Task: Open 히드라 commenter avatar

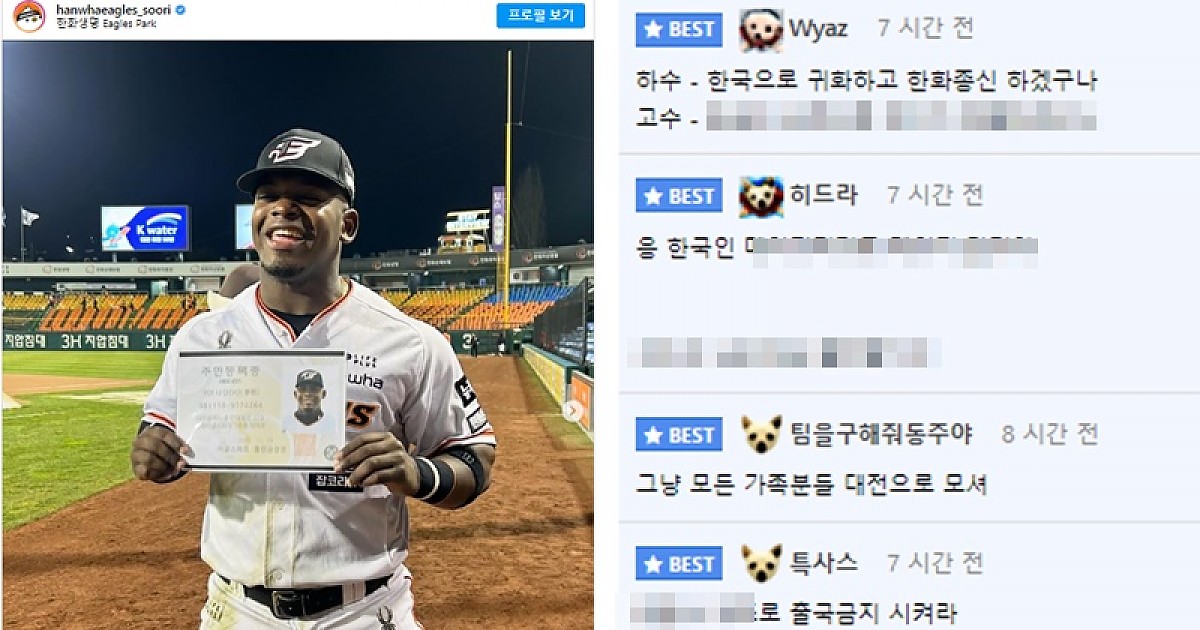Action: [761, 197]
